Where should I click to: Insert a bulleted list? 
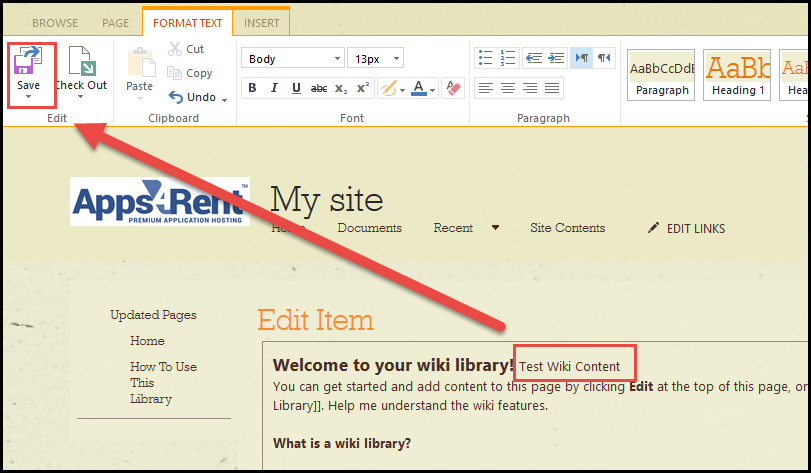pos(485,58)
